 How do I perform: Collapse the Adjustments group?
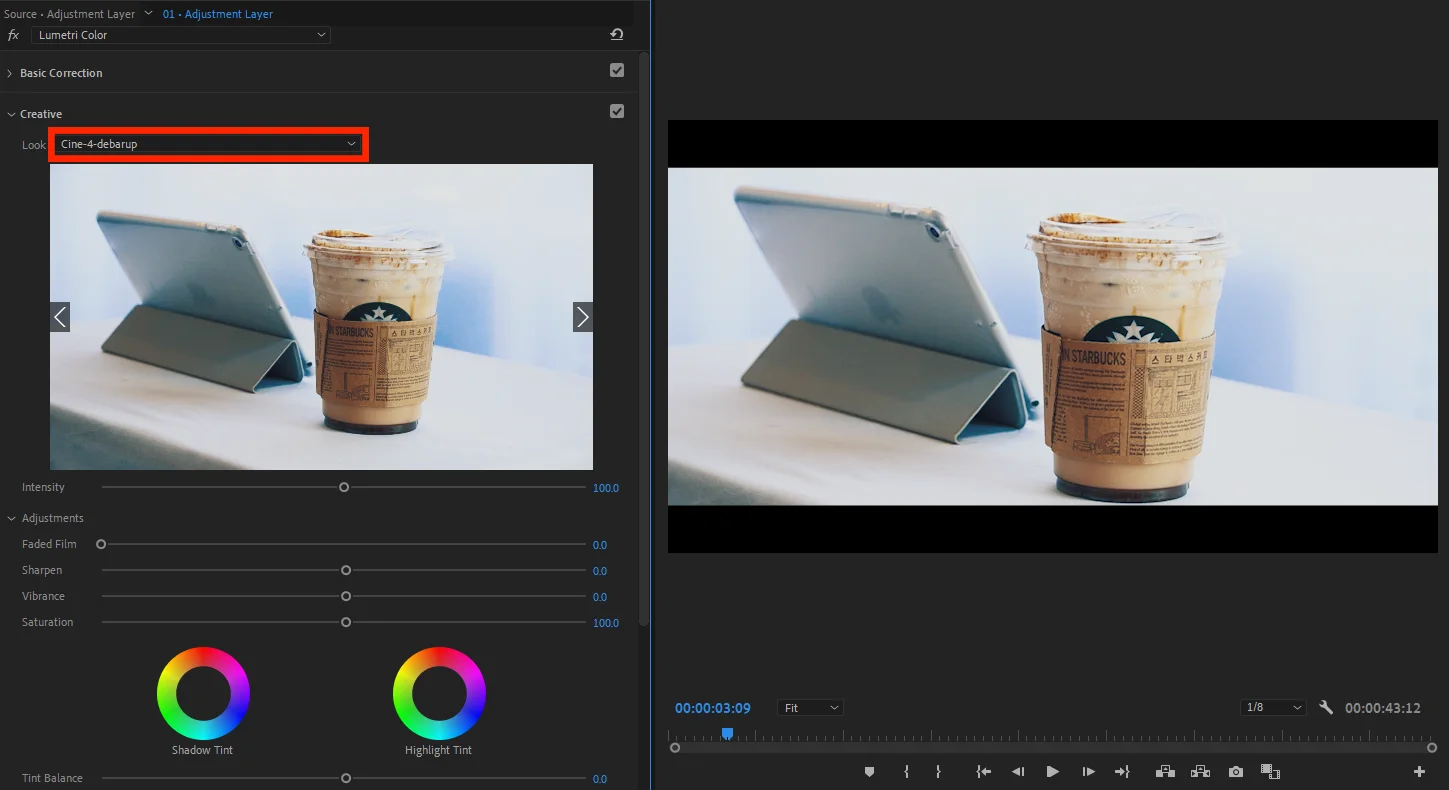pos(12,518)
